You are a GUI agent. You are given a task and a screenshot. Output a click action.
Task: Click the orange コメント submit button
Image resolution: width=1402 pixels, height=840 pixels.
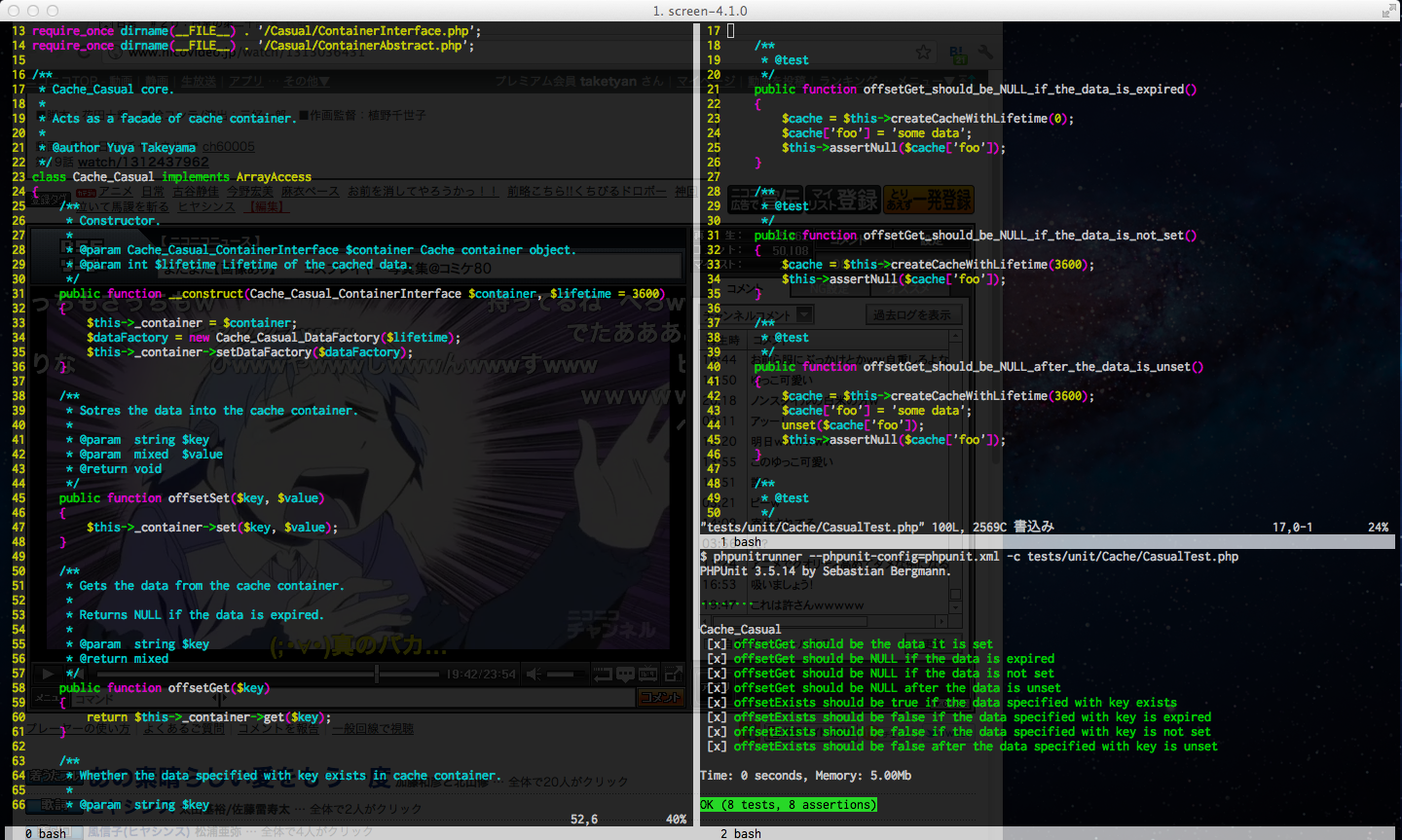[x=662, y=697]
